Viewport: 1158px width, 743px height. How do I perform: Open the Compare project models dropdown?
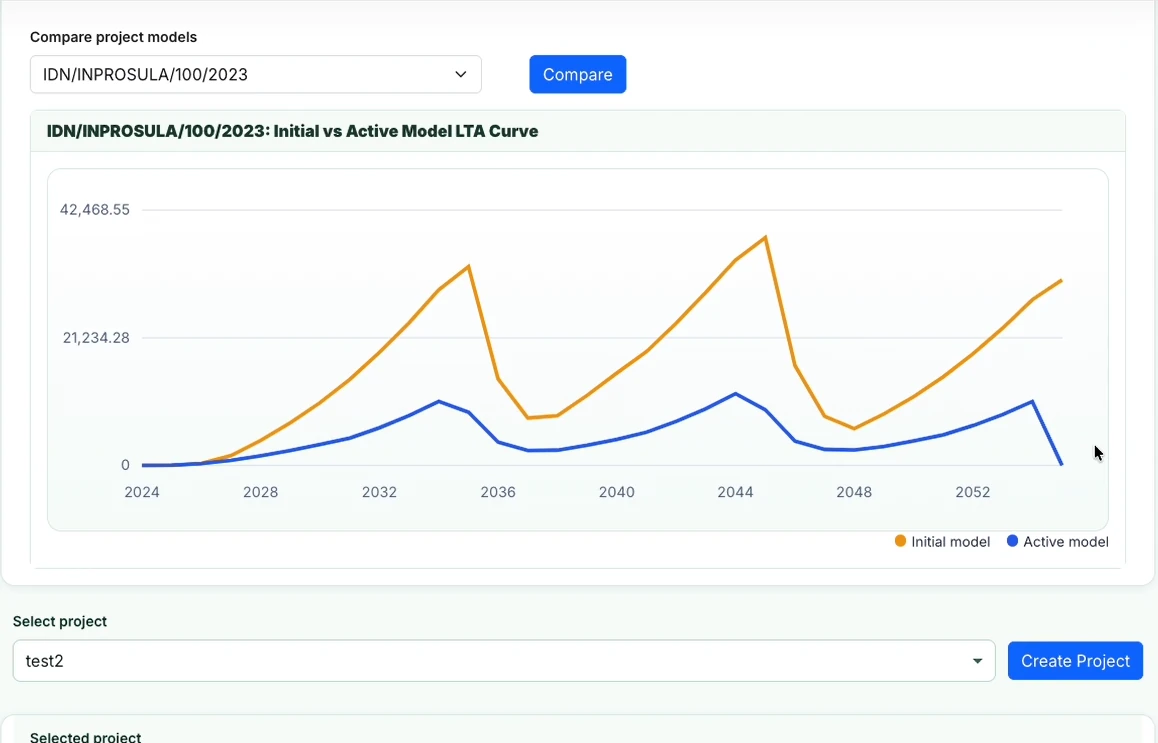(x=256, y=75)
